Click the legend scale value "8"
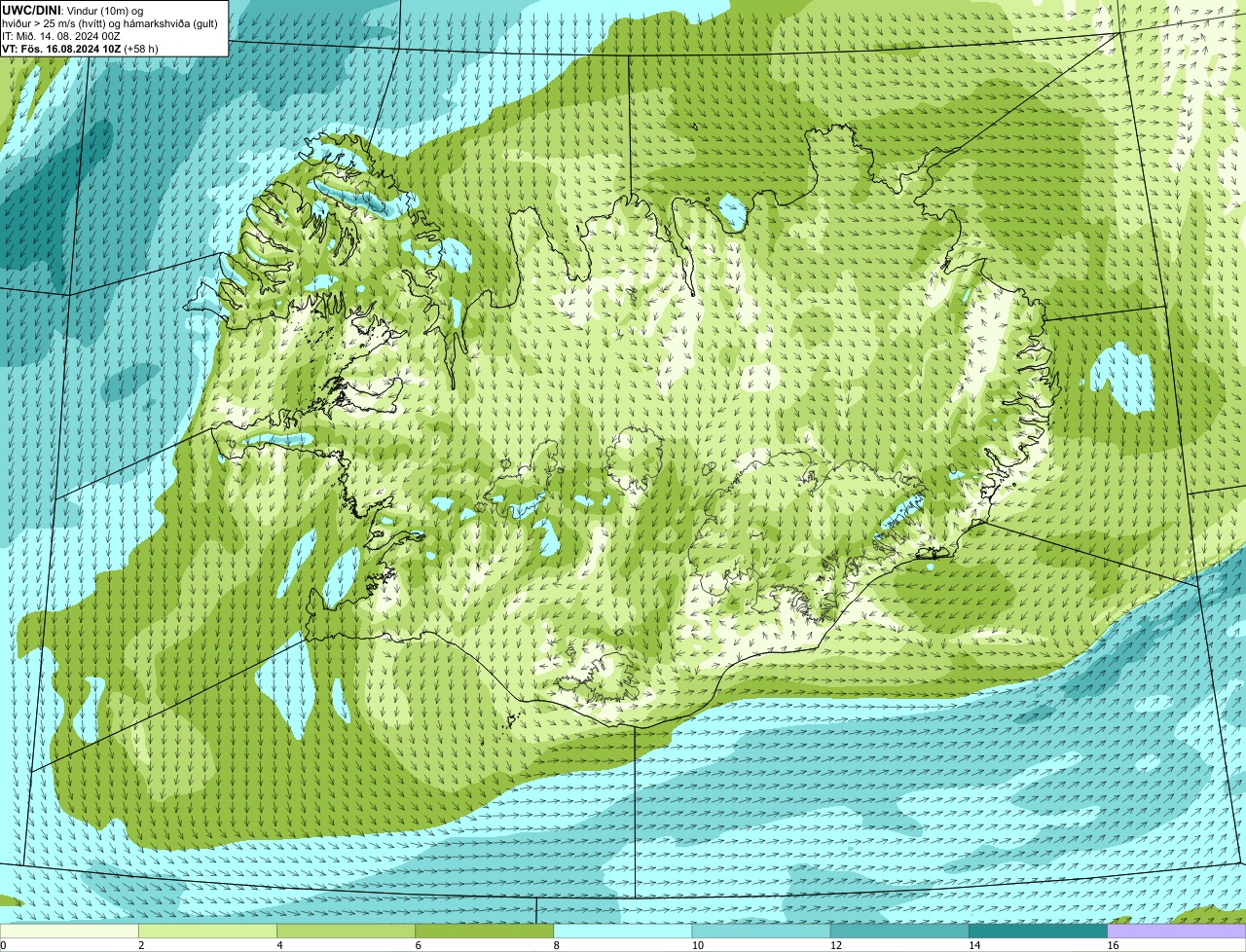The height and width of the screenshot is (952, 1246). tap(557, 945)
